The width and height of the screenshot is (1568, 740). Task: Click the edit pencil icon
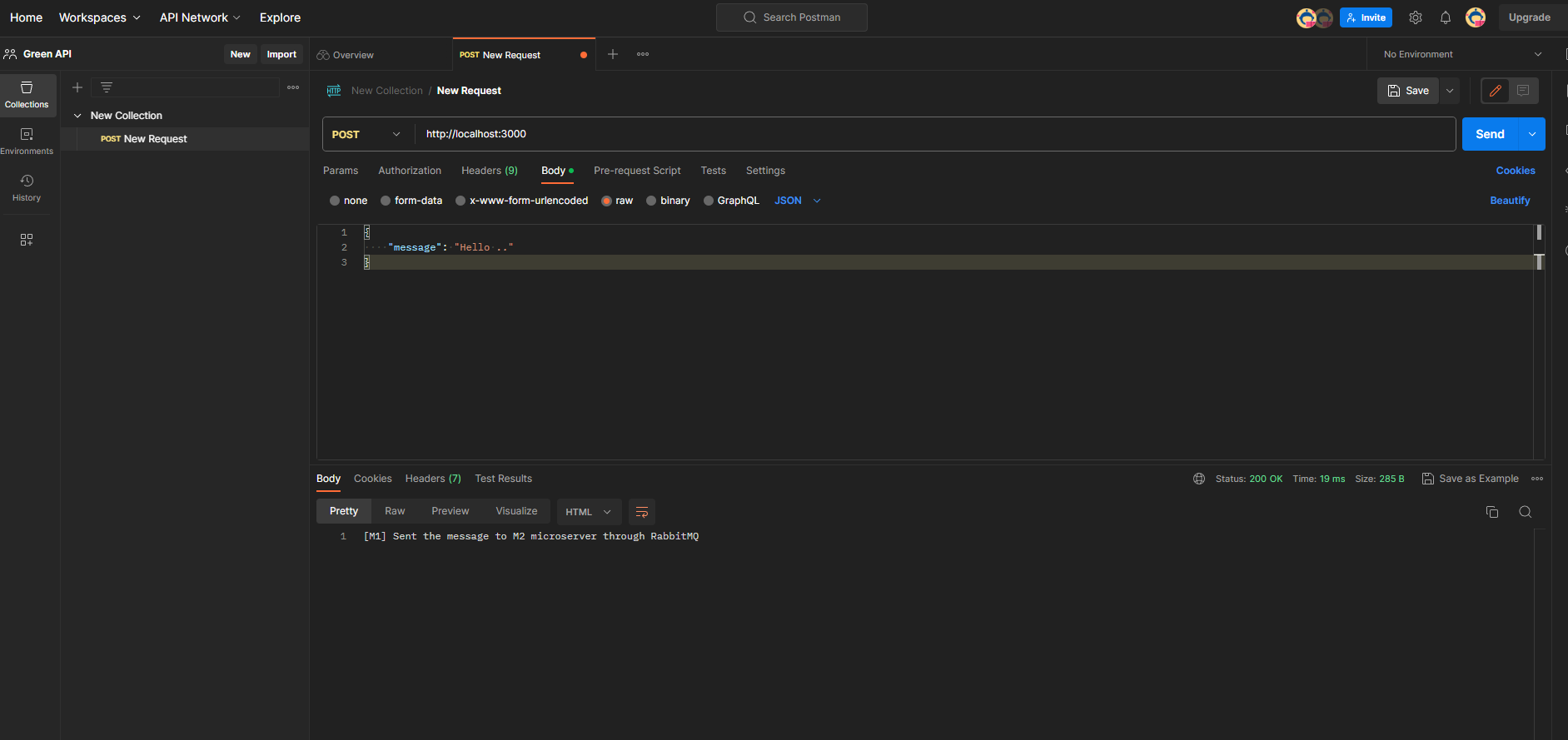pos(1496,91)
